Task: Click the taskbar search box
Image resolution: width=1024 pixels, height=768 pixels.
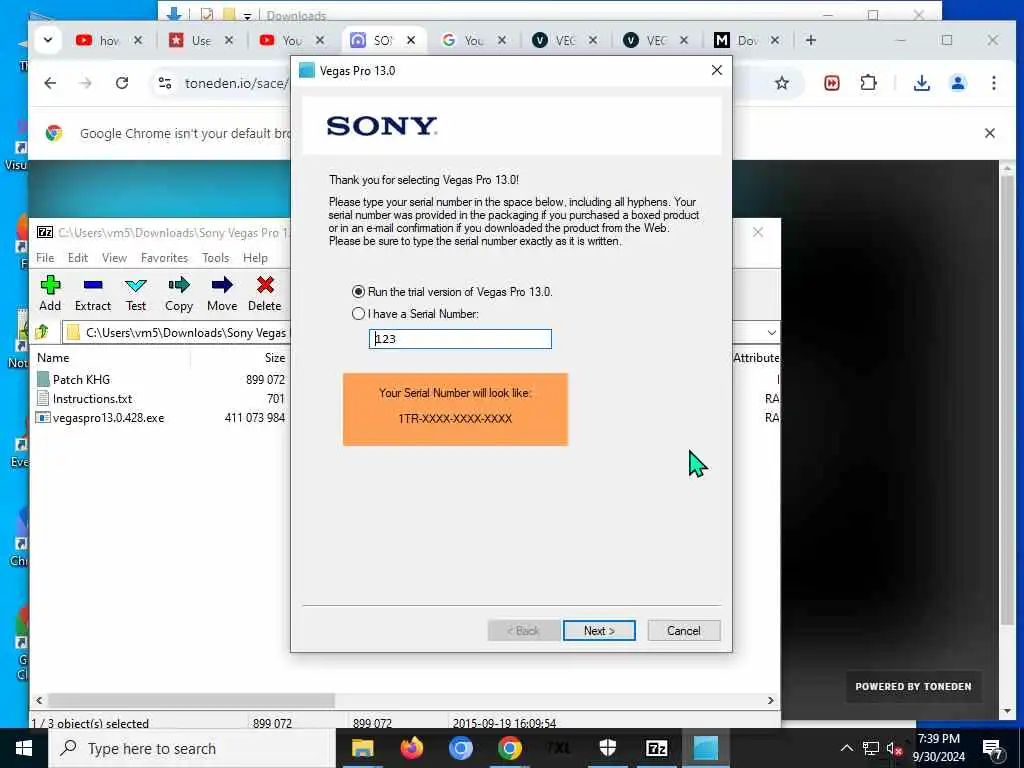Action: click(192, 748)
